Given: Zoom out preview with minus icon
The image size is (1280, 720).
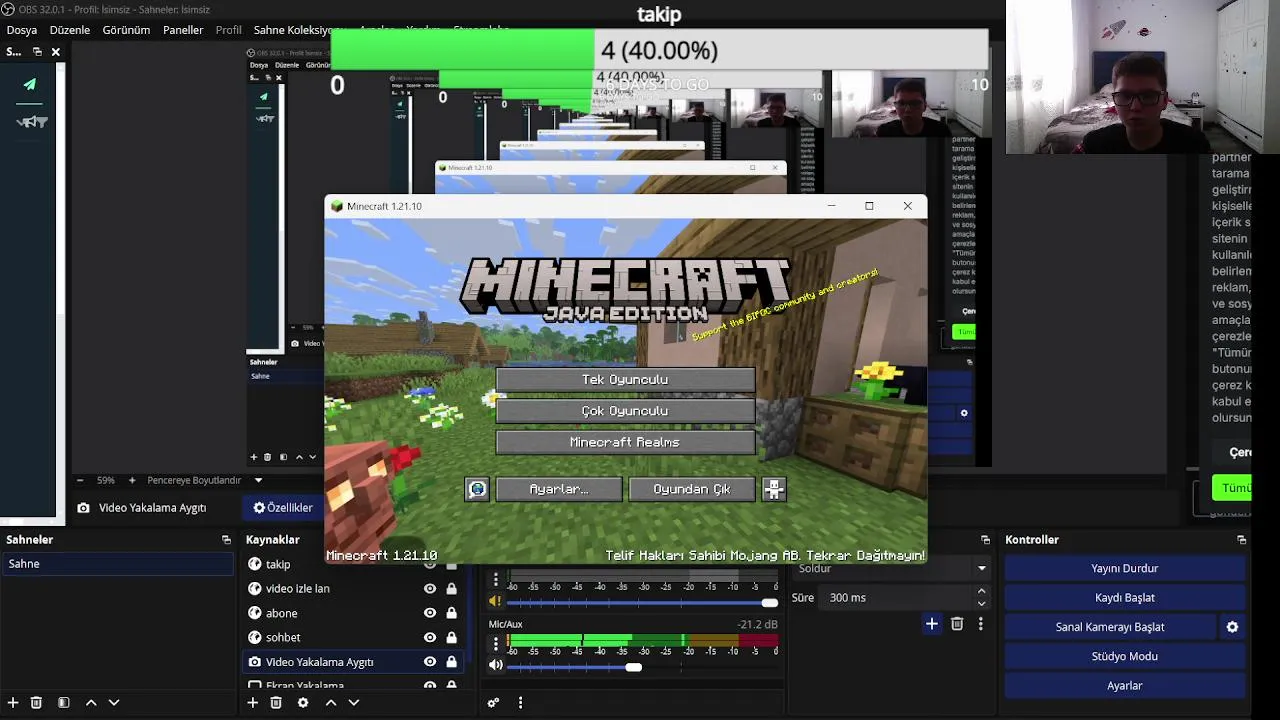Looking at the screenshot, I should click(x=80, y=480).
